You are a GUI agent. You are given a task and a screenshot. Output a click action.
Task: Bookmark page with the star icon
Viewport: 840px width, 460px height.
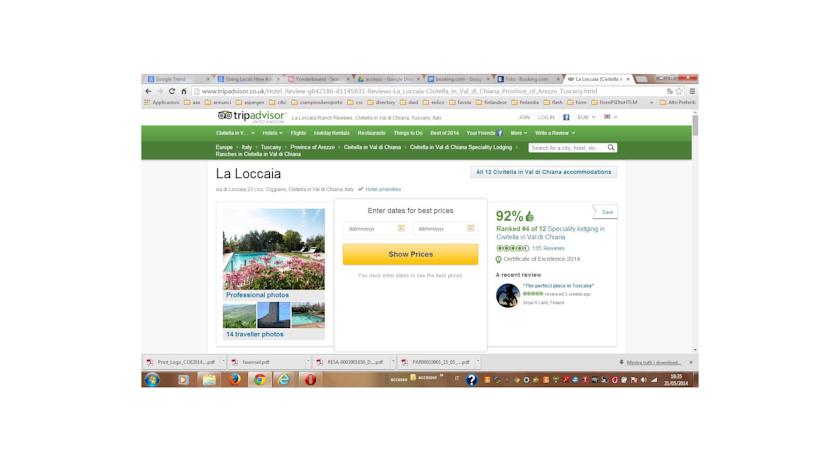(679, 91)
